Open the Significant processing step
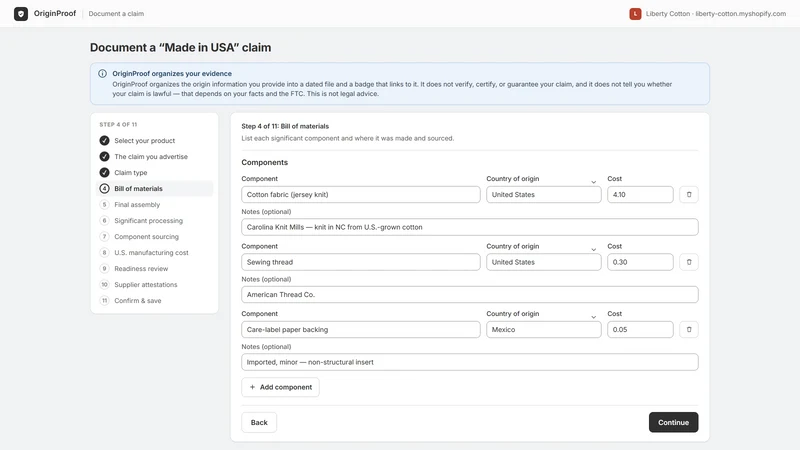The width and height of the screenshot is (800, 450). pos(154,220)
